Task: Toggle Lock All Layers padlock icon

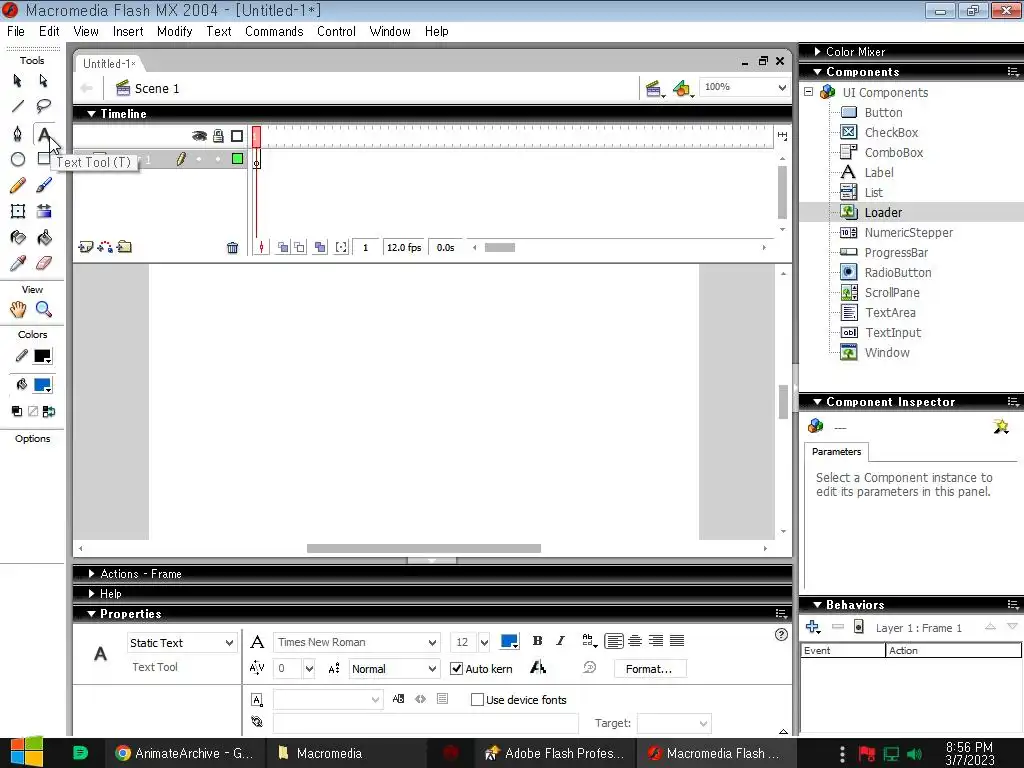Action: point(218,136)
